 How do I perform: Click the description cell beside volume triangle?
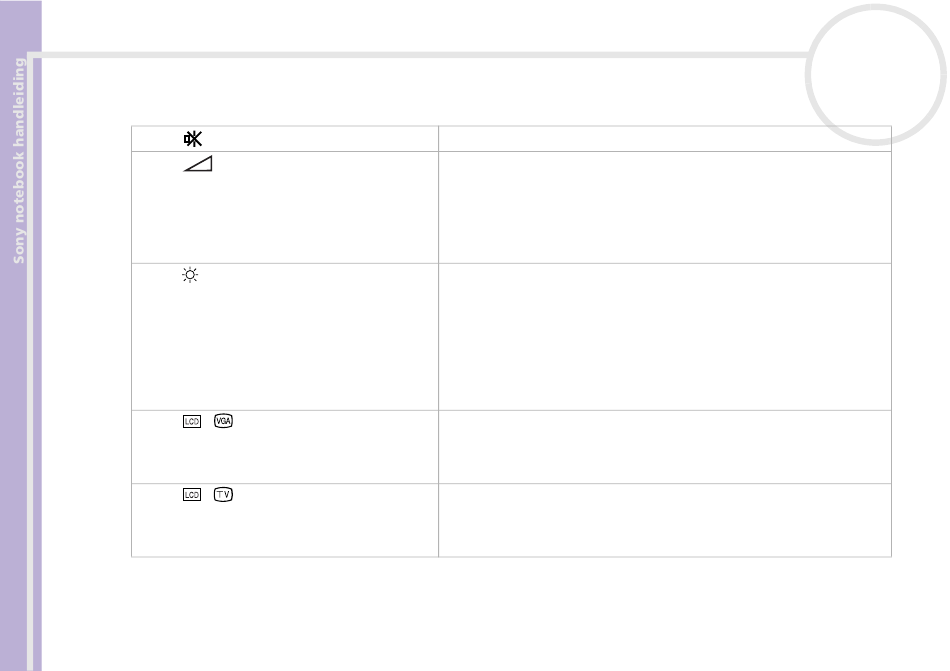665,207
